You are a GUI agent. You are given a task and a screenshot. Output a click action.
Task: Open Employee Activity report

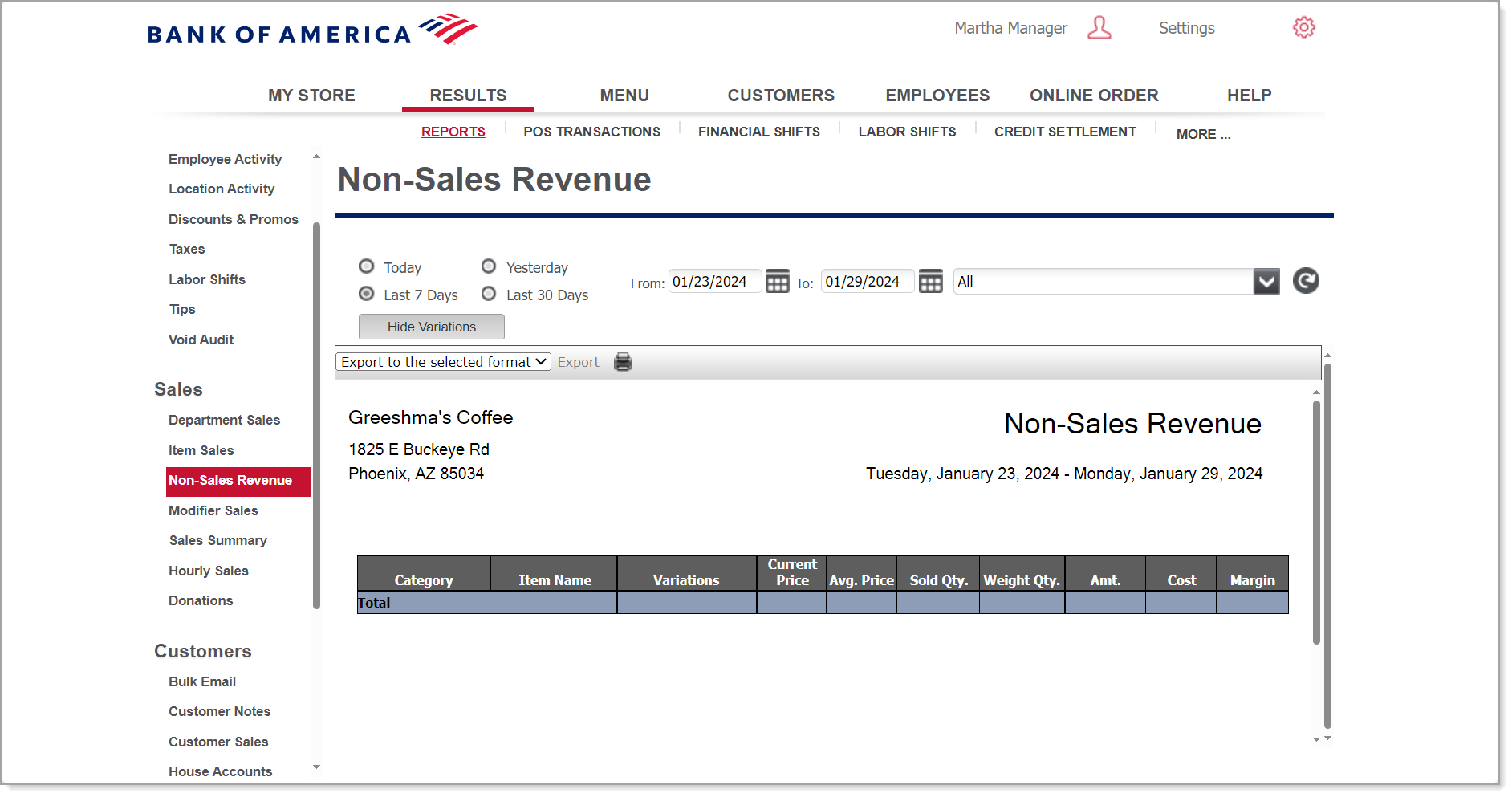[x=226, y=159]
